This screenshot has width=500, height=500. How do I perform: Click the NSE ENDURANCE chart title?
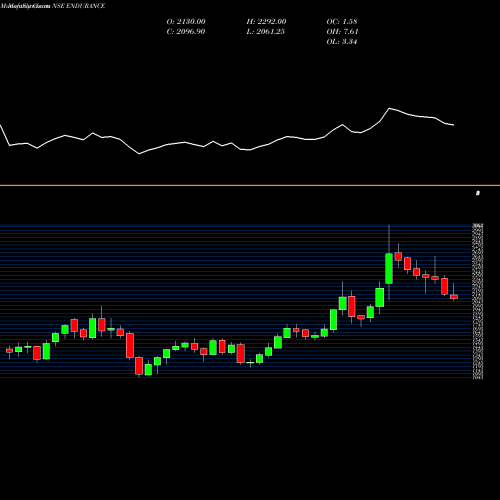79,6
